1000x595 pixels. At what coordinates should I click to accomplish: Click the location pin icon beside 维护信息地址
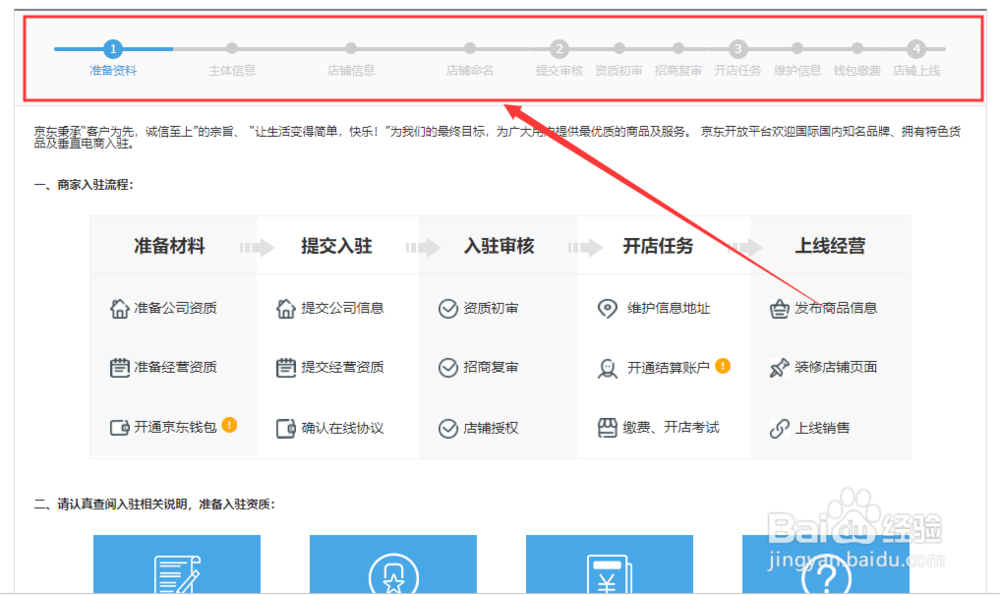(x=607, y=309)
